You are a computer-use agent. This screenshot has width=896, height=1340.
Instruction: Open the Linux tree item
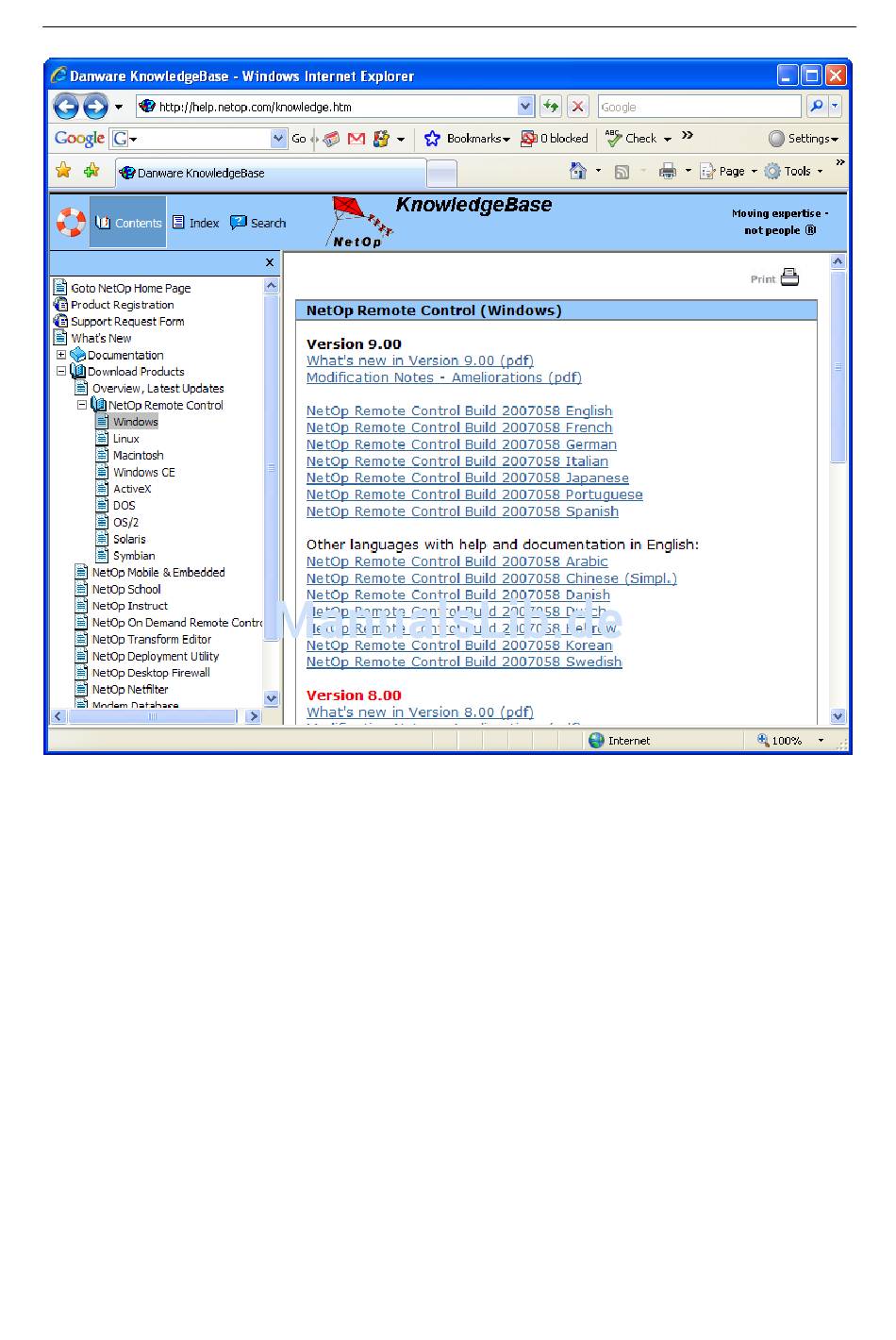tap(125, 439)
